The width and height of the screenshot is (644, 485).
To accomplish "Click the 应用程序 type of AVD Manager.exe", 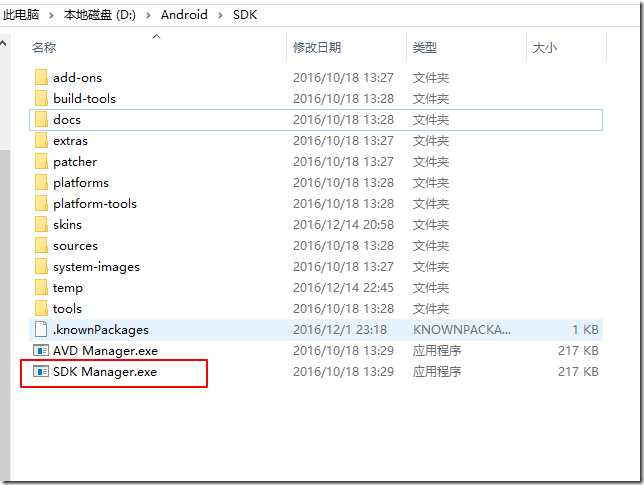I will click(x=437, y=350).
